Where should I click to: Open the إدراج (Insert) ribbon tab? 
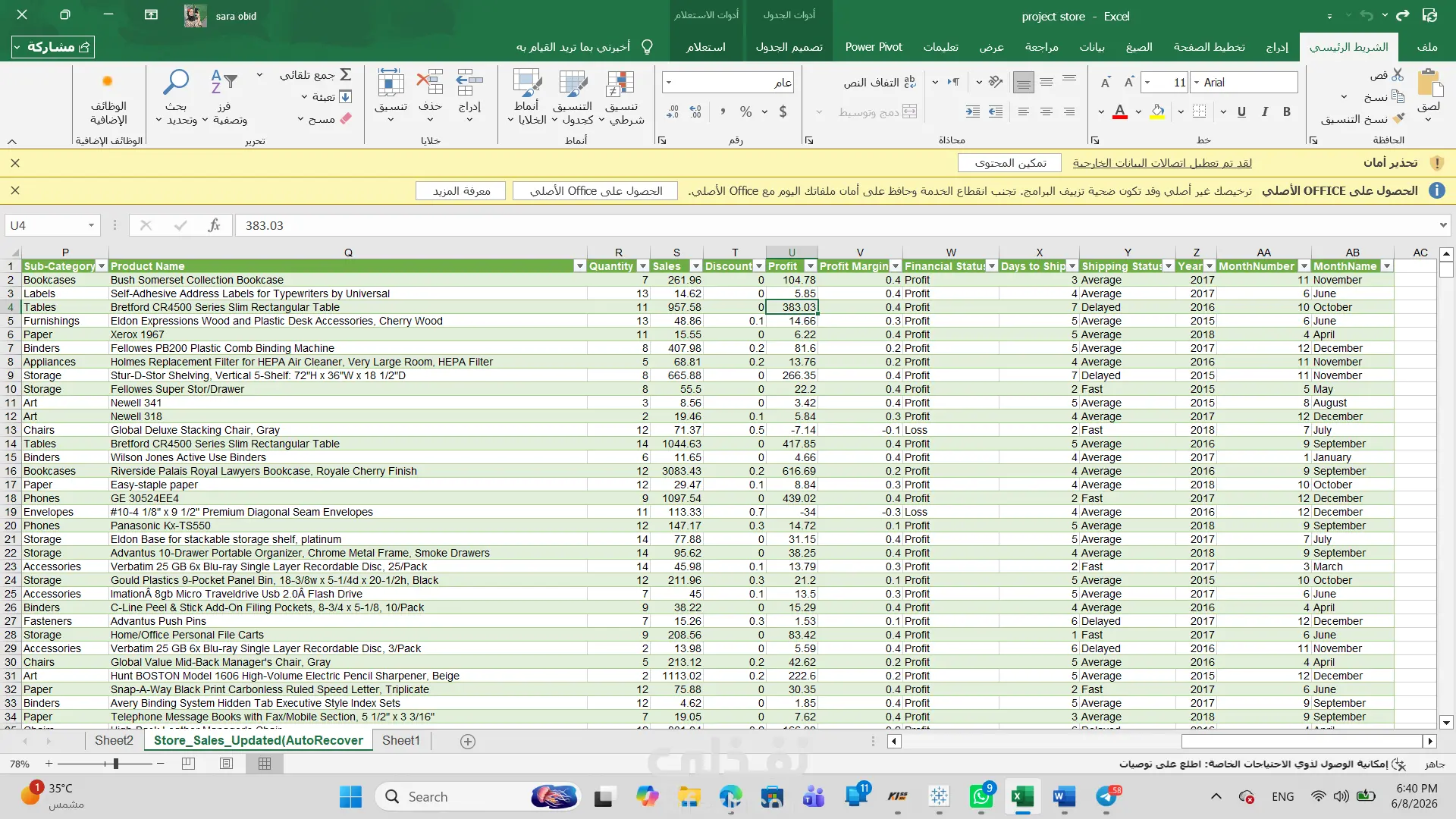[x=1277, y=47]
